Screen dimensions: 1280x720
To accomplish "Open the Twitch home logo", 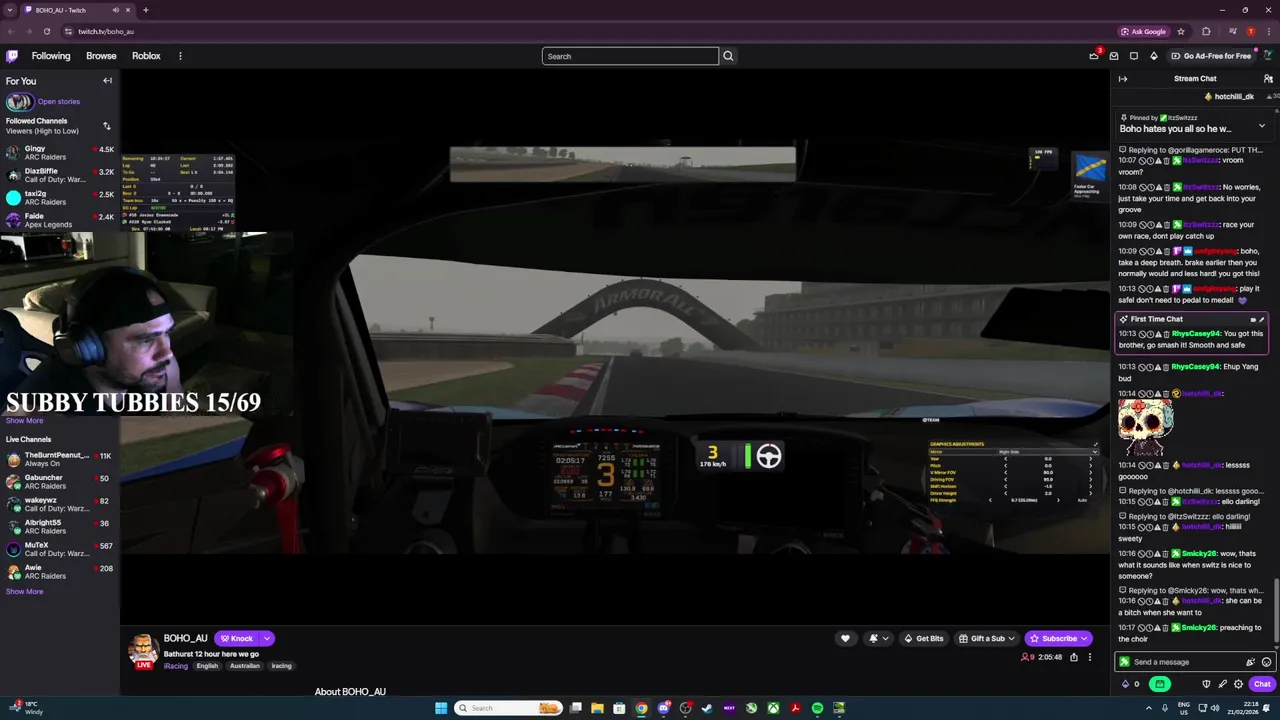I will (12, 56).
